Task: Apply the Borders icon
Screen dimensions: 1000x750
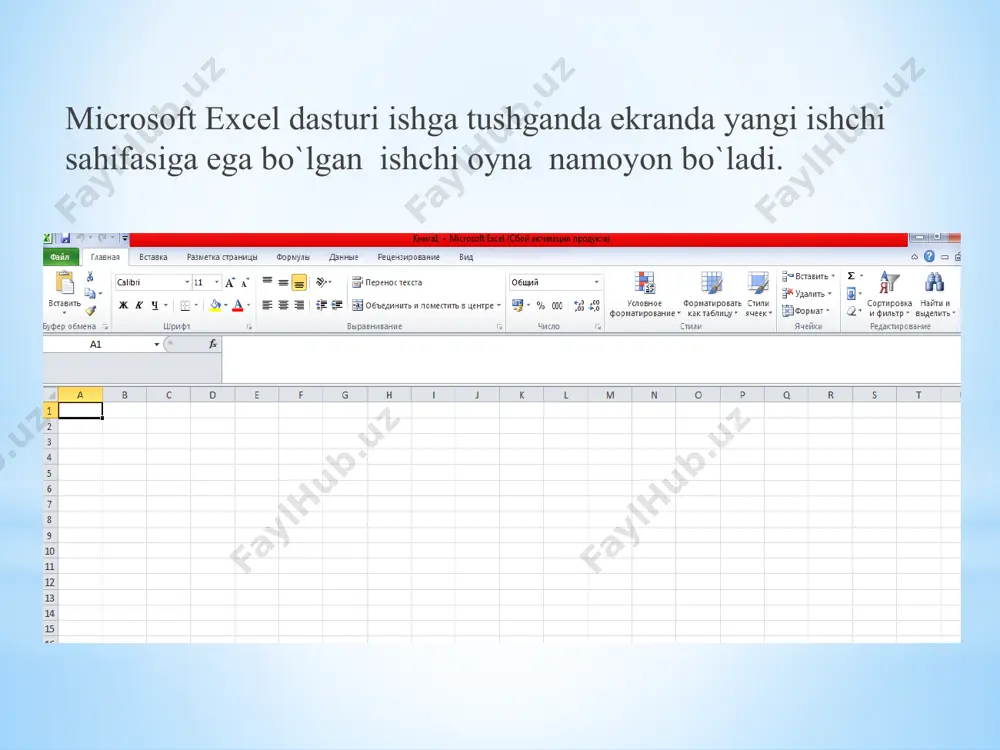Action: 185,305
